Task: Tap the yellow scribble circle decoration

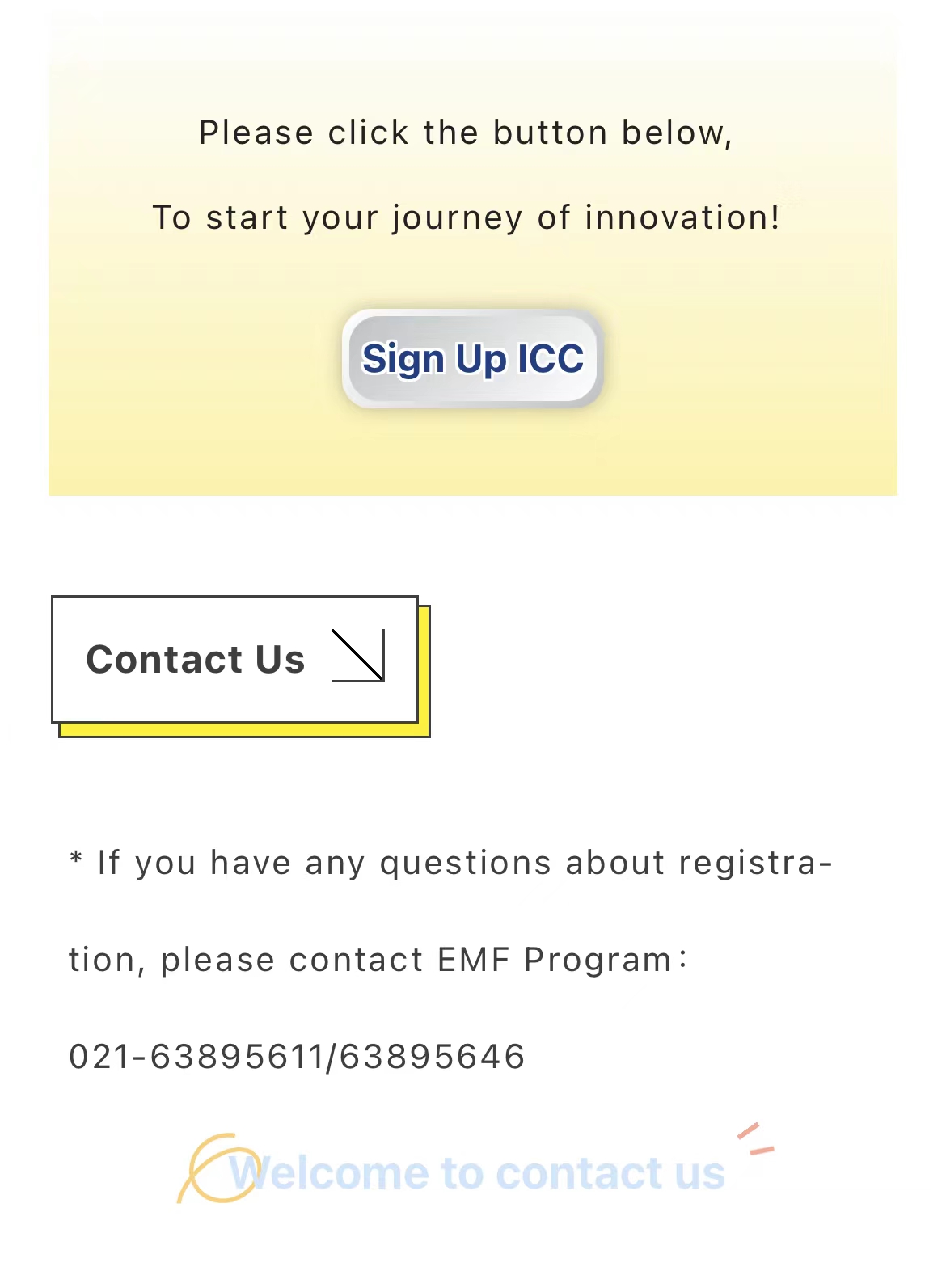Action: tap(212, 1168)
